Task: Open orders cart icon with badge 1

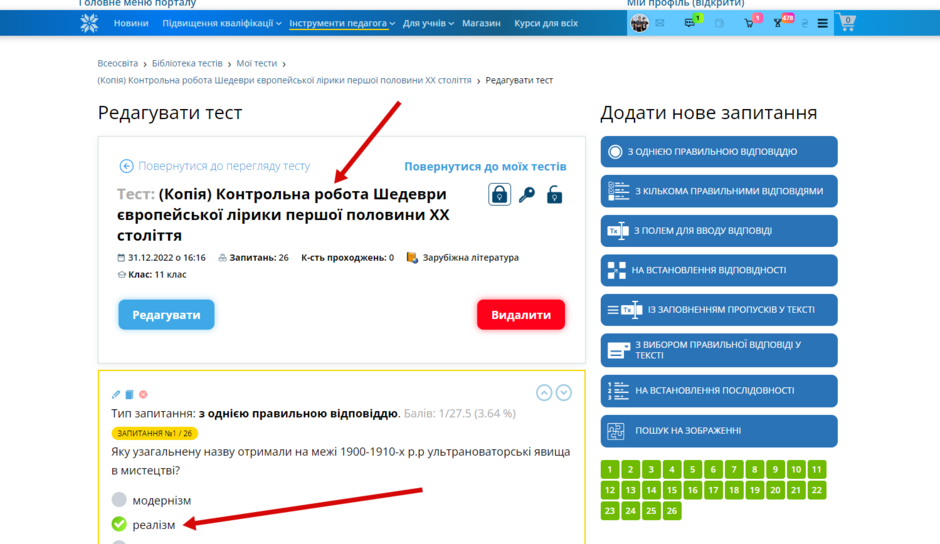Action: (750, 23)
